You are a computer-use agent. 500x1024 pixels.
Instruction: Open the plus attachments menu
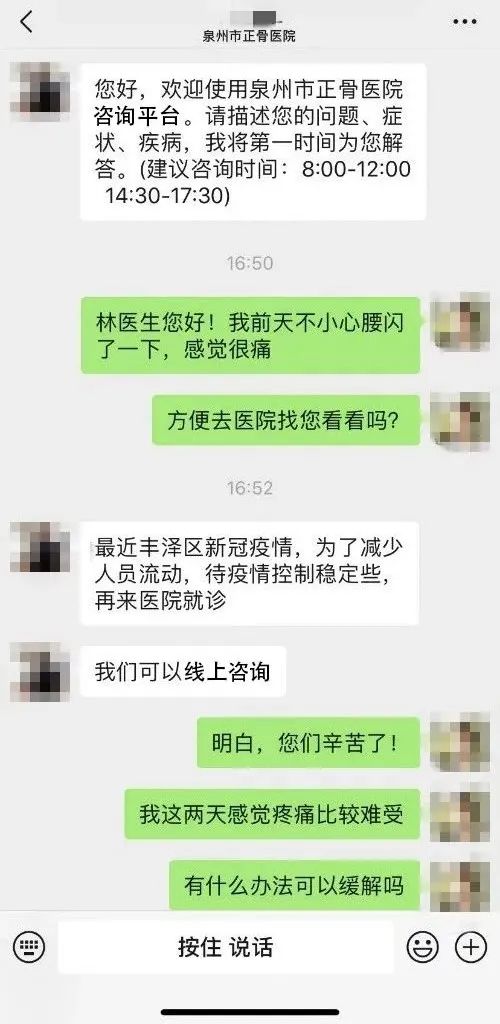(471, 946)
